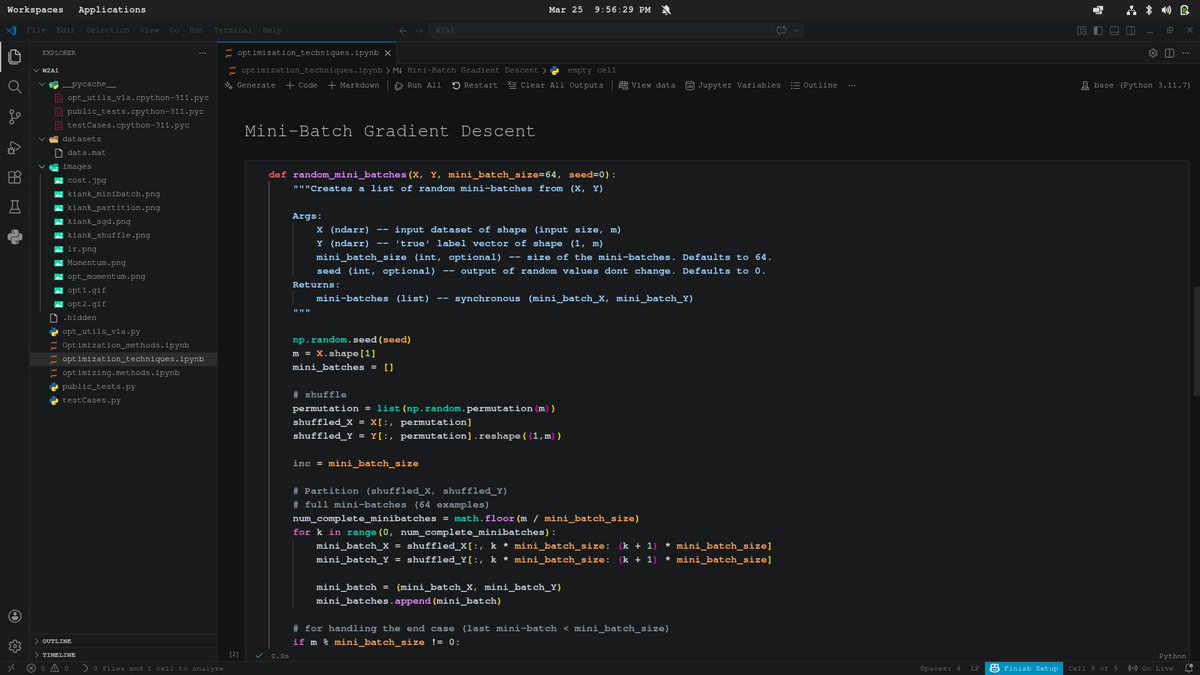Open the View menu
Viewport: 1200px width, 675px height.
coord(149,31)
